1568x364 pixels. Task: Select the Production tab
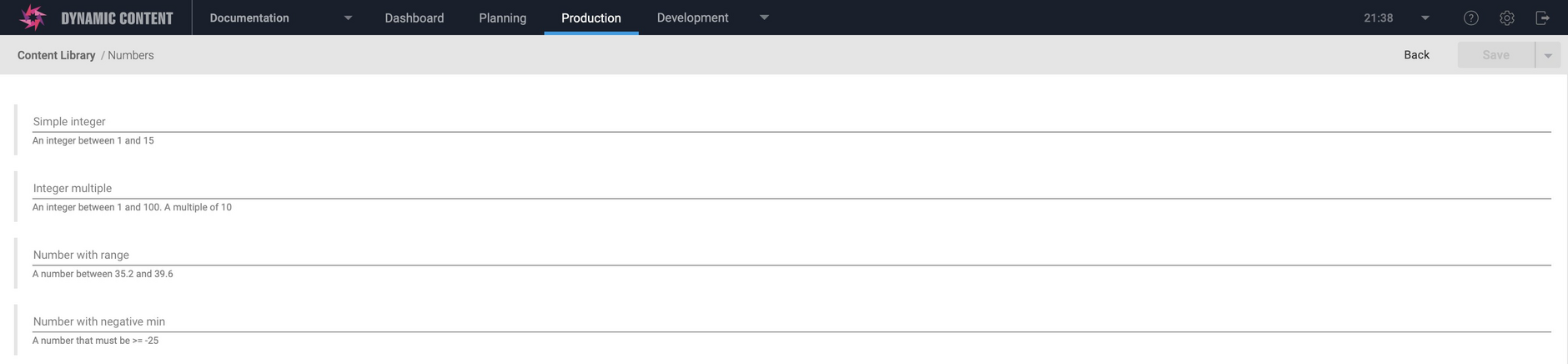(591, 18)
